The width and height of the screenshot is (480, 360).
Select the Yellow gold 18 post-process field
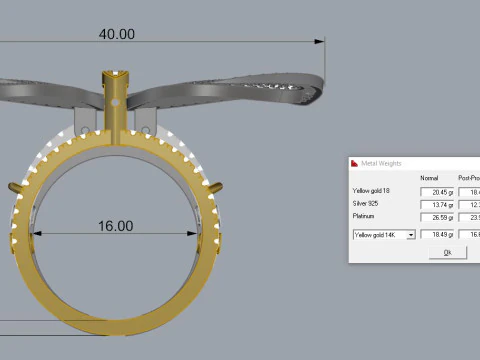point(469,192)
